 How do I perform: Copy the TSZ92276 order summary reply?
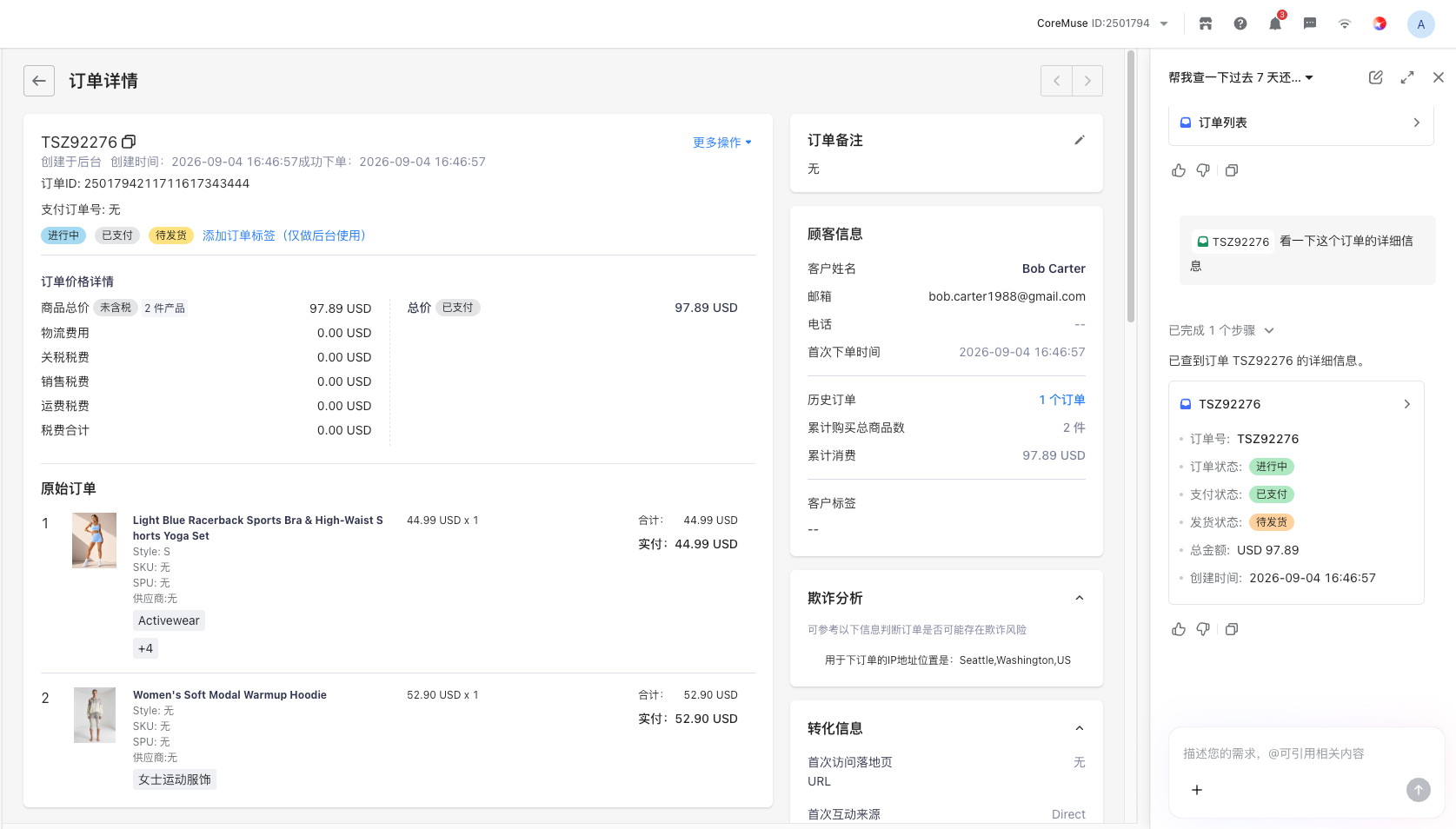[1232, 629]
